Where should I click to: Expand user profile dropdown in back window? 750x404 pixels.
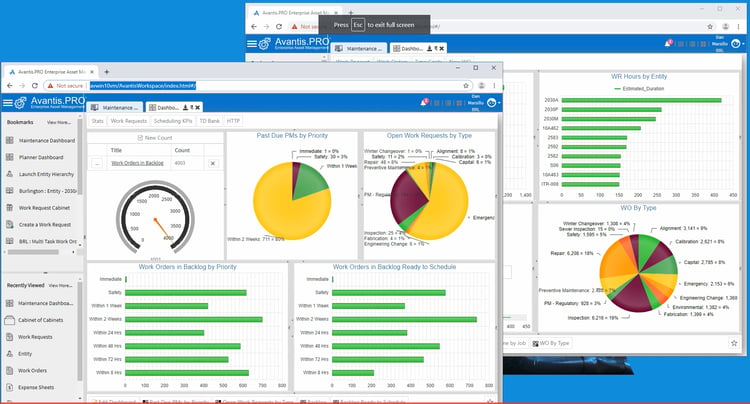tap(737, 44)
